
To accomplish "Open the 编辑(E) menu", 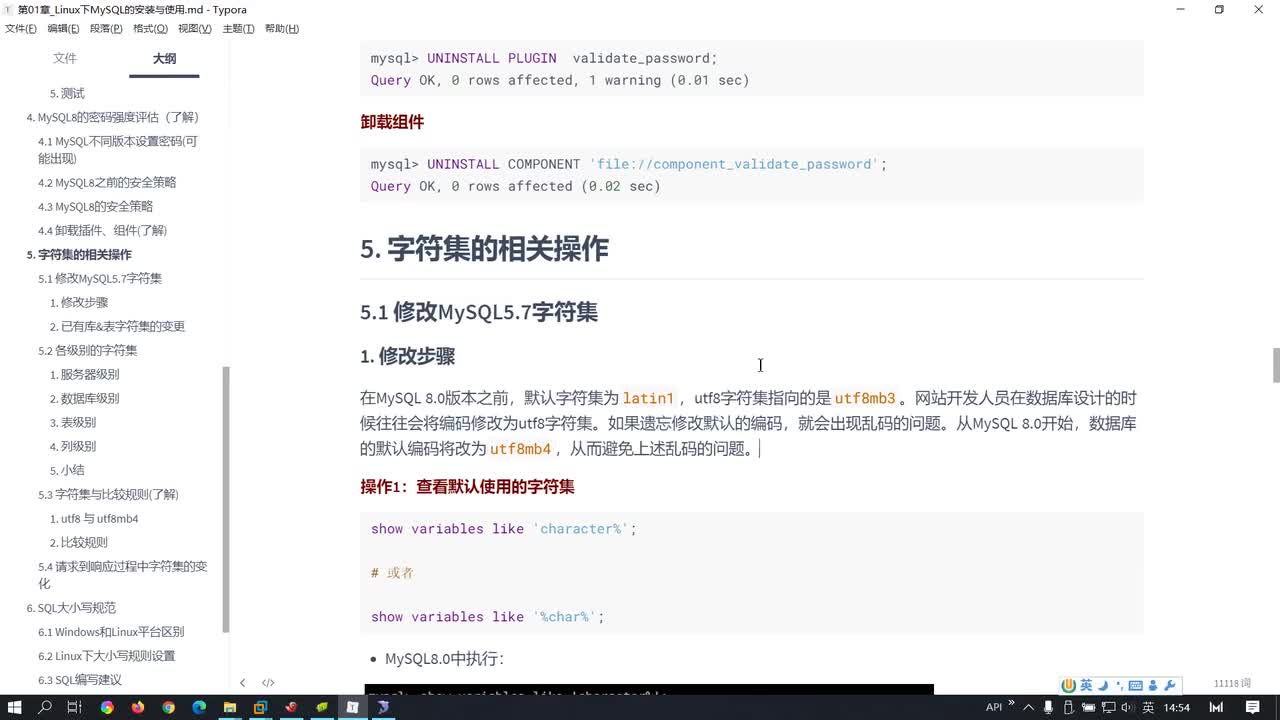I will 64,29.
